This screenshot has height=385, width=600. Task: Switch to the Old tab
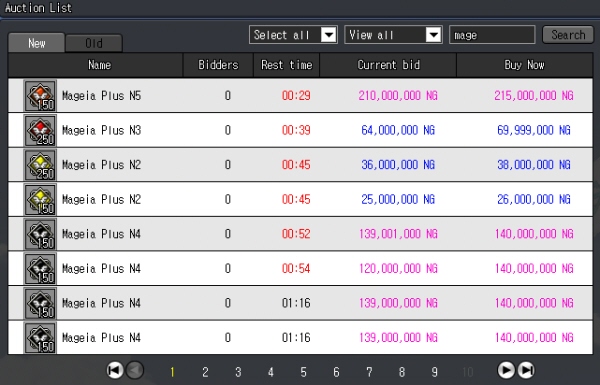pyautogui.click(x=94, y=43)
